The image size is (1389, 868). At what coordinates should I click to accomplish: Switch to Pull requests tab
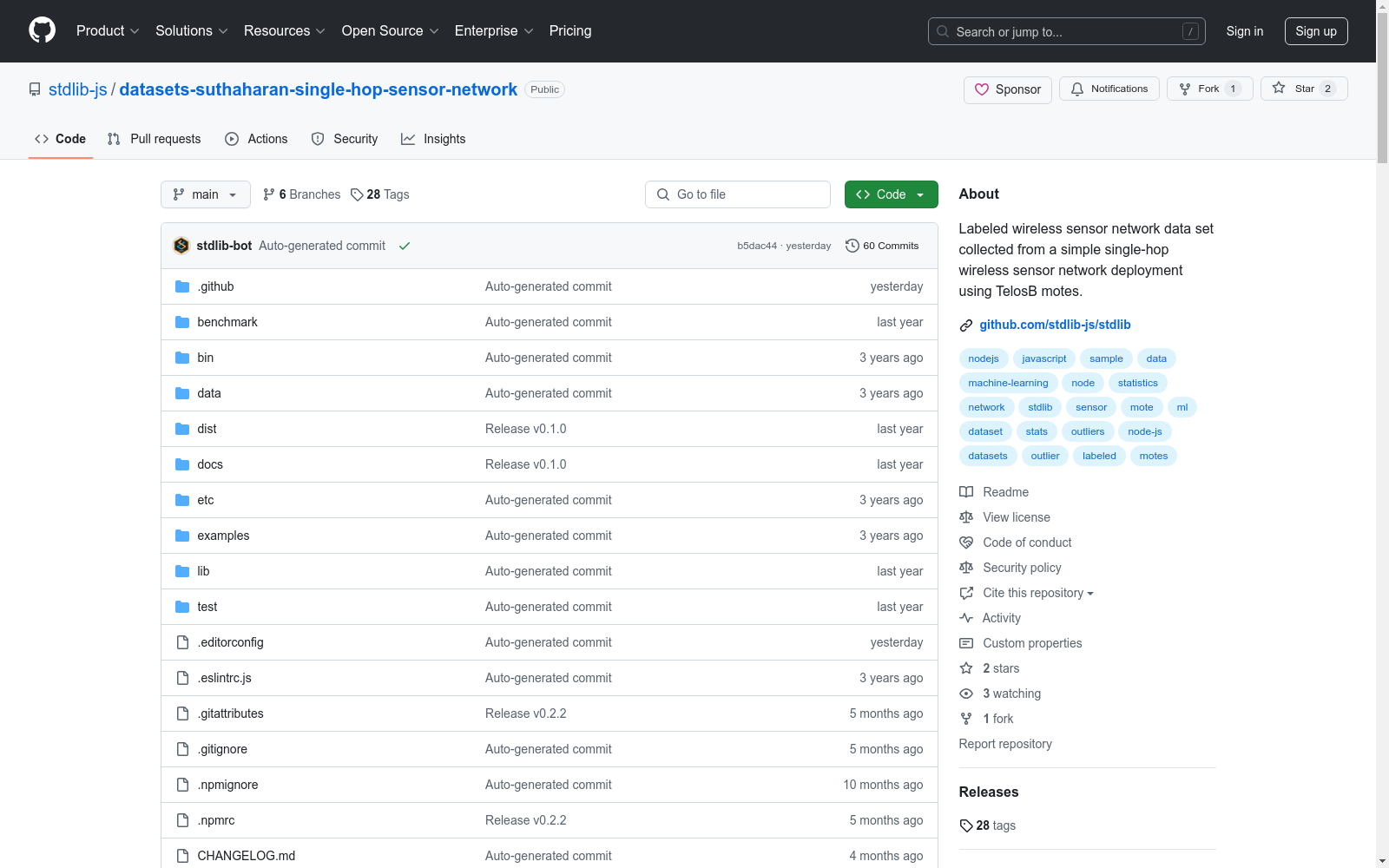point(155,139)
